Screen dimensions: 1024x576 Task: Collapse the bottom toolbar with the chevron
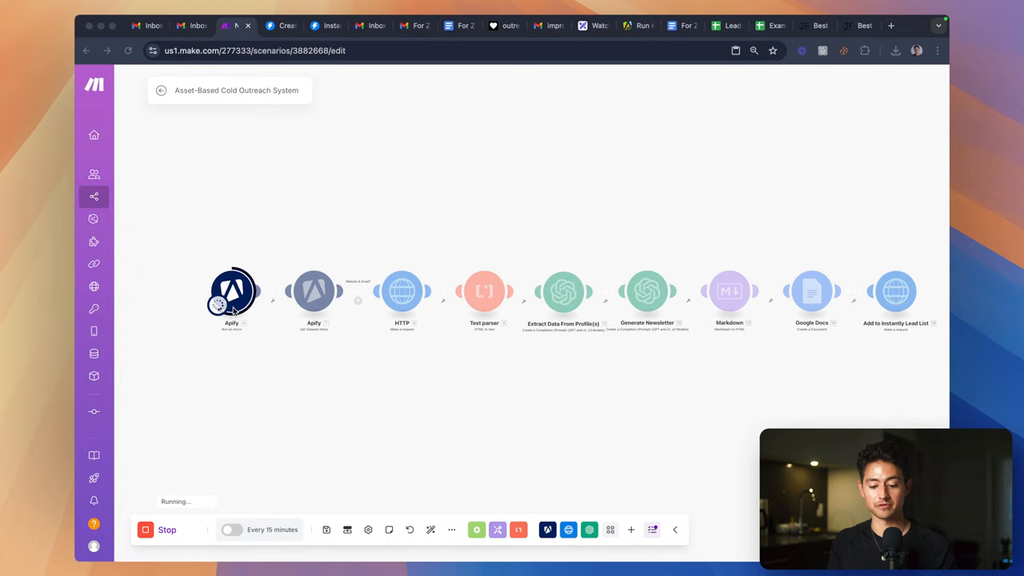(675, 530)
